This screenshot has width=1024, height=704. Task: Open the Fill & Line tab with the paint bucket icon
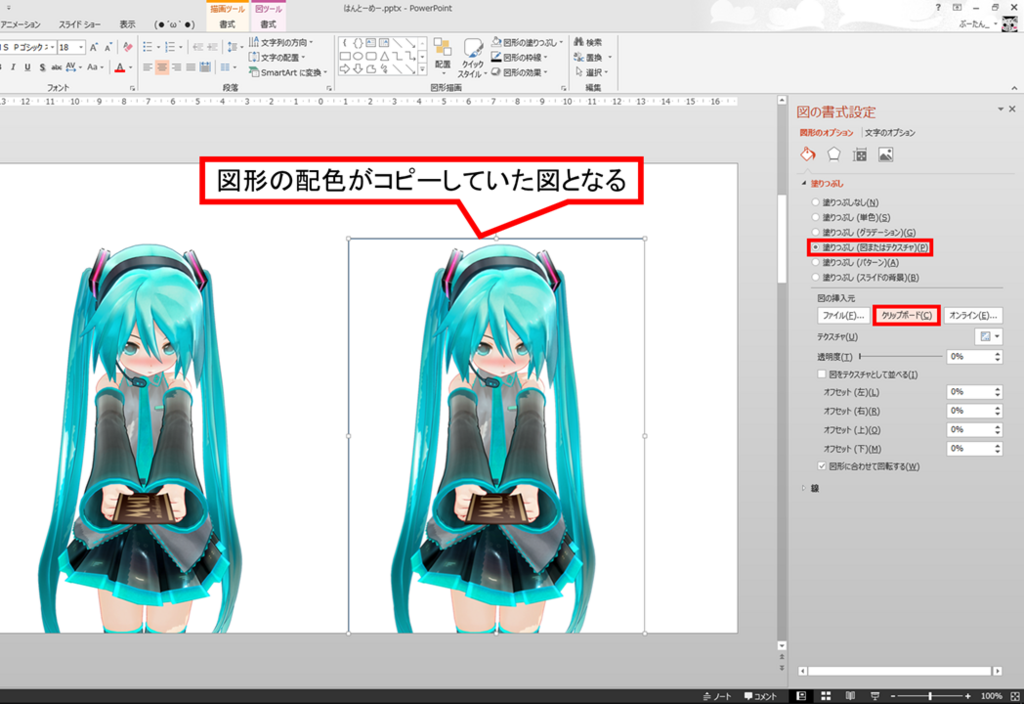point(808,155)
